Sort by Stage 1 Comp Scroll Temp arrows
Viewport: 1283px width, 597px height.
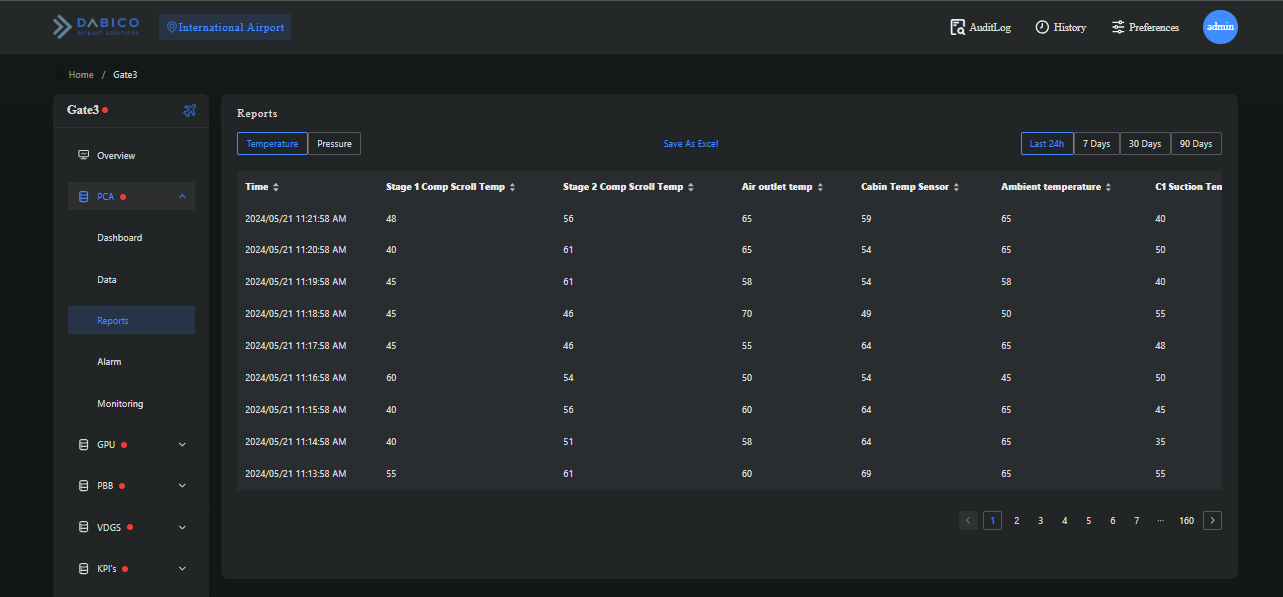click(x=513, y=187)
